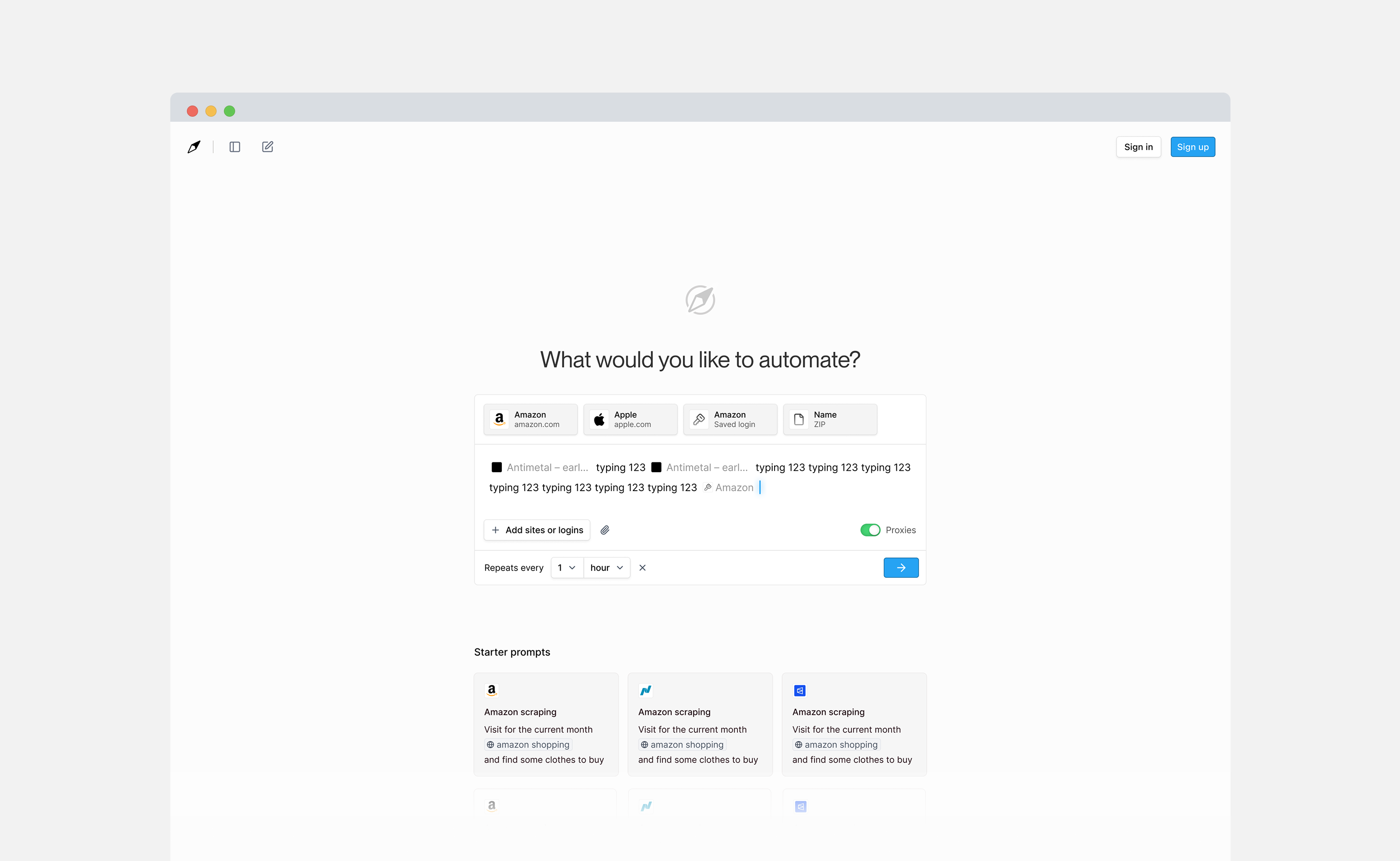The height and width of the screenshot is (861, 1400).
Task: Attach a file with the paperclip icon
Action: point(605,530)
